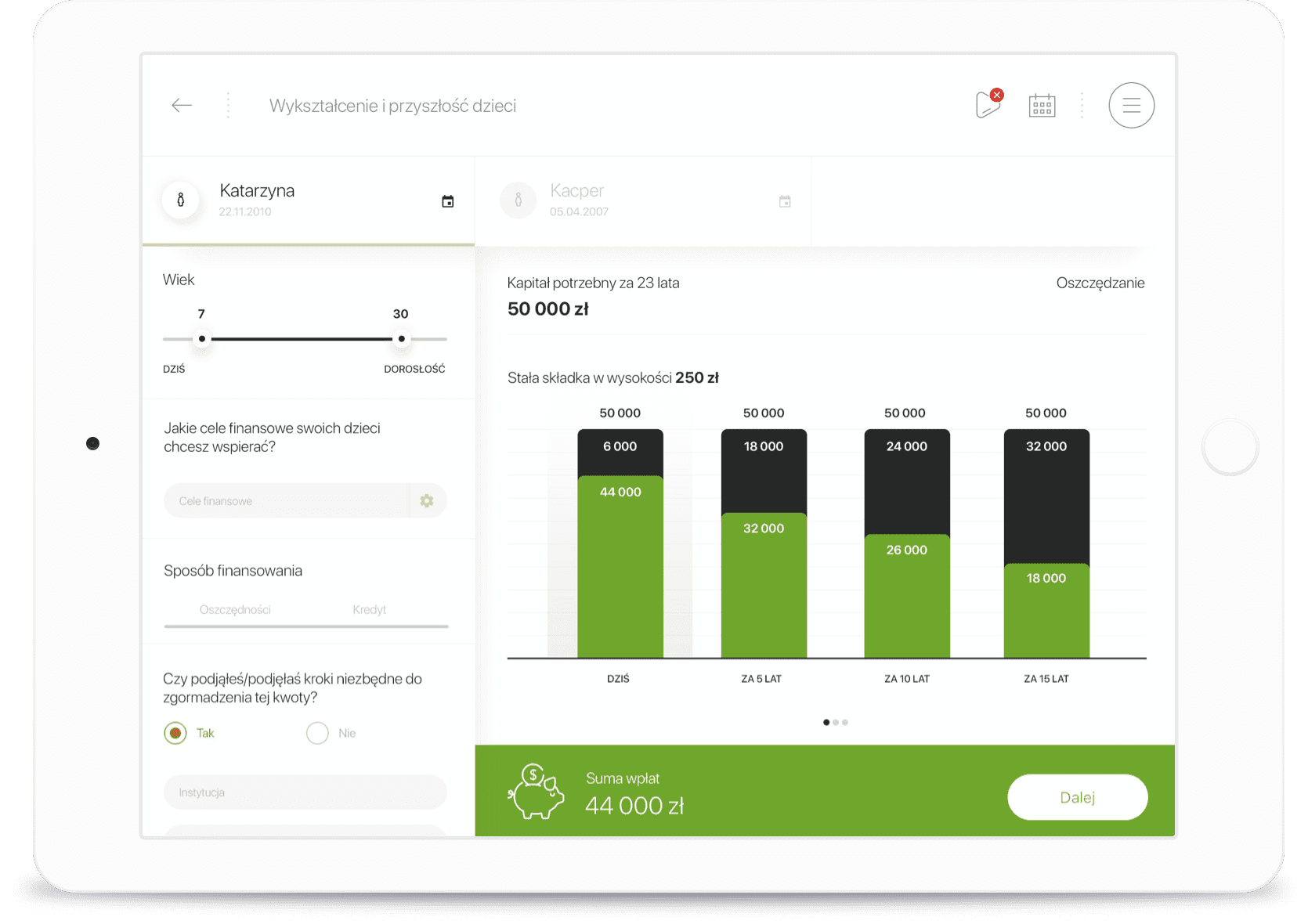Click the dark 18 000 bar segment
This screenshot has height=924, width=1308.
tap(764, 471)
